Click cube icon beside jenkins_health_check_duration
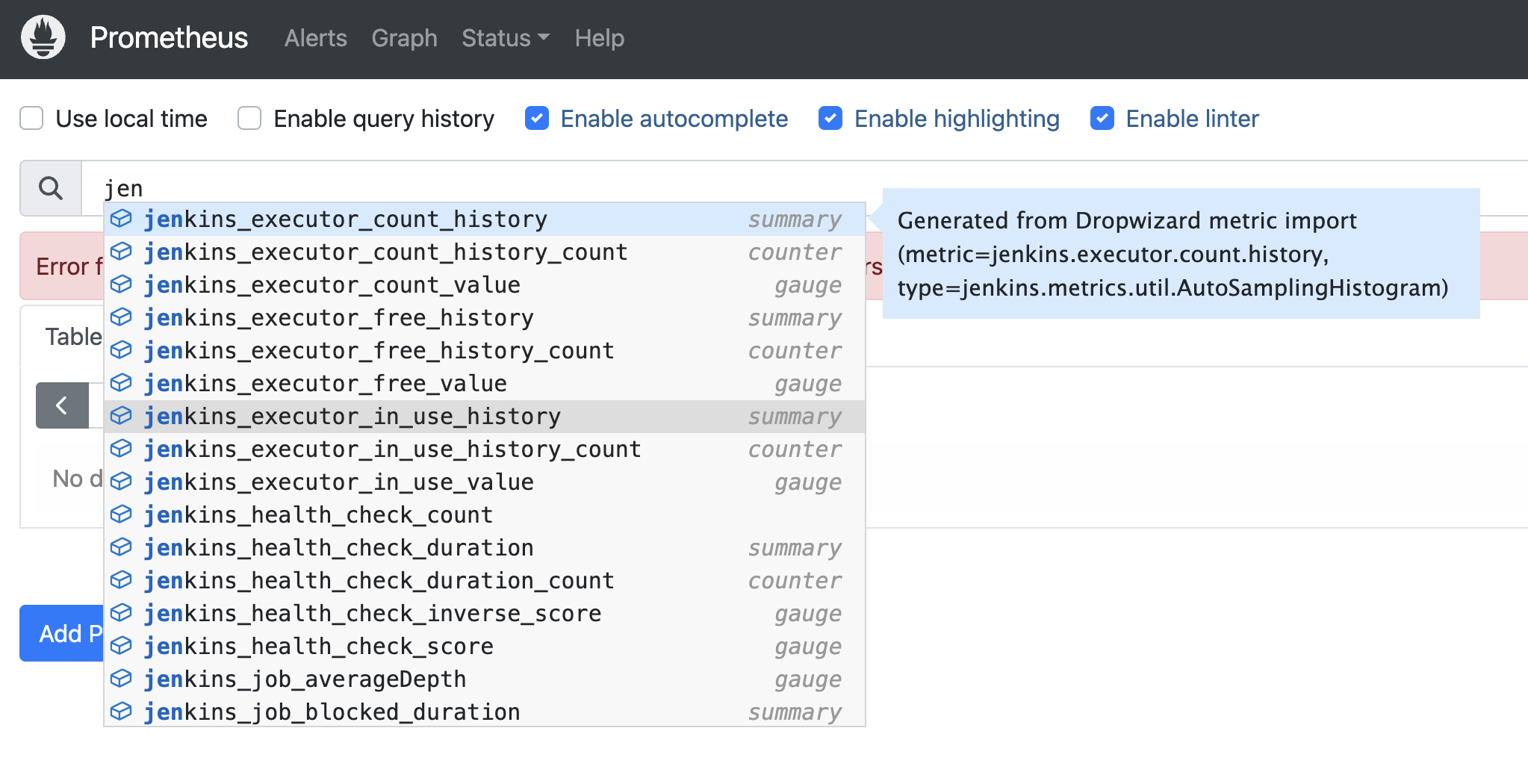 click(121, 547)
